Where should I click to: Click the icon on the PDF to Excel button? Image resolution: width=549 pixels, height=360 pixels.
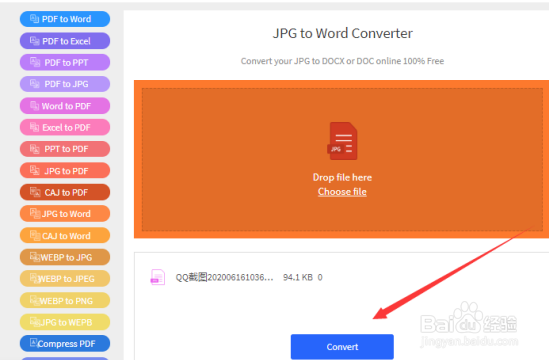tap(34, 41)
